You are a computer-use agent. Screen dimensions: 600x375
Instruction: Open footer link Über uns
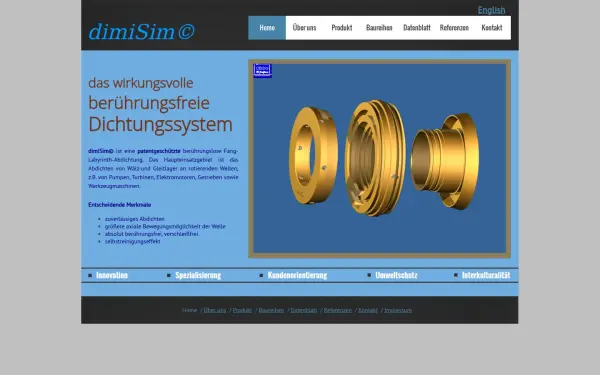pos(215,310)
